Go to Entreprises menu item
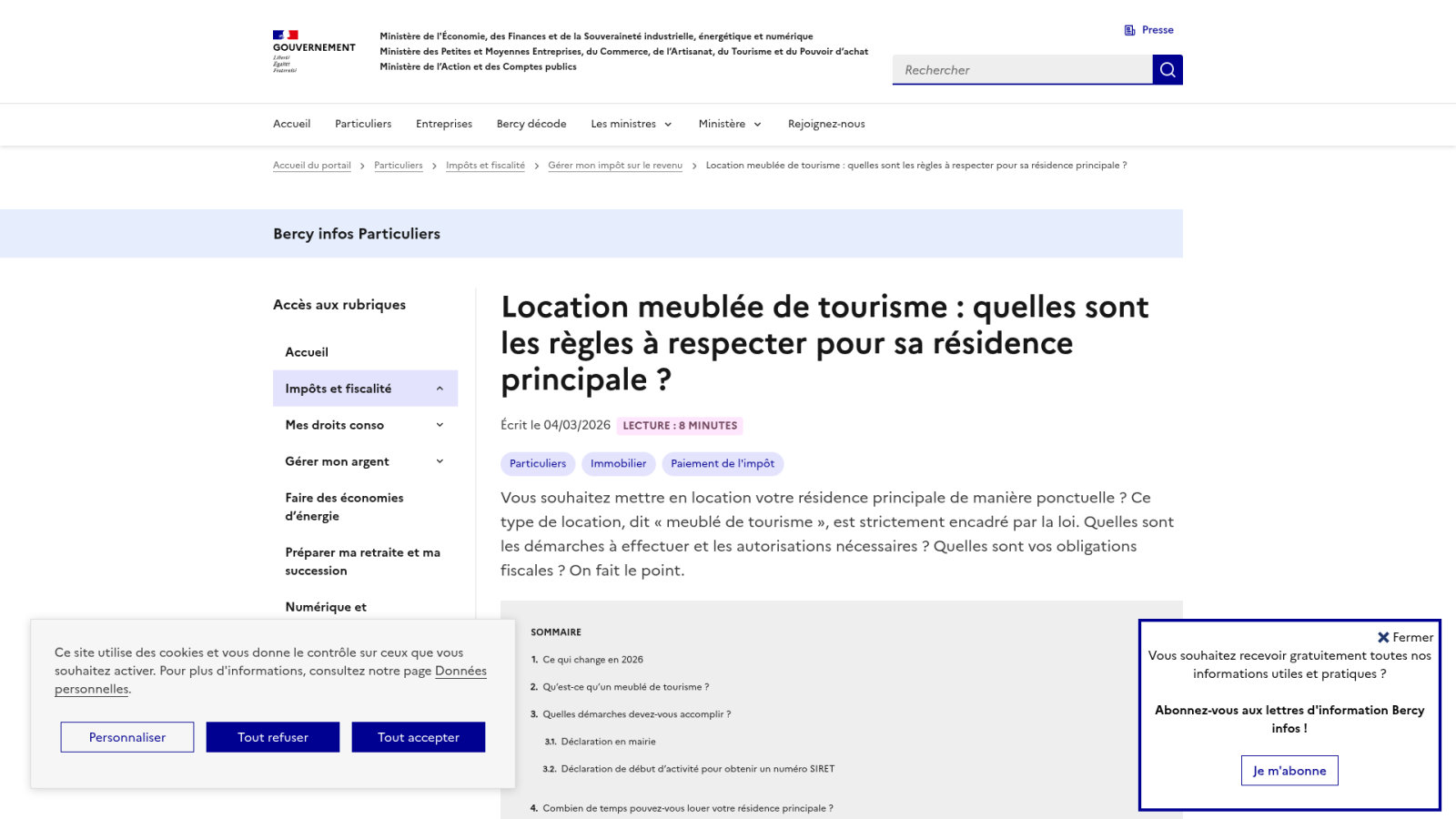The height and width of the screenshot is (819, 1456). click(x=444, y=124)
